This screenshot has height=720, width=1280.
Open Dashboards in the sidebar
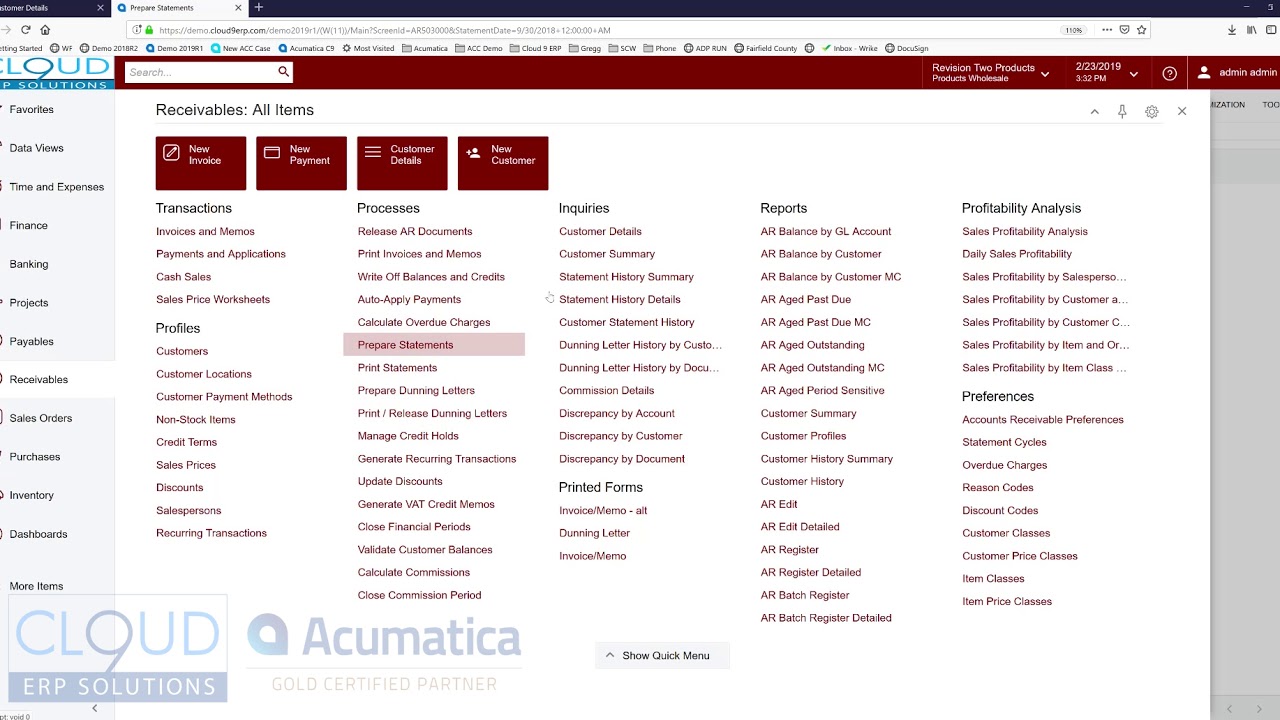click(38, 534)
